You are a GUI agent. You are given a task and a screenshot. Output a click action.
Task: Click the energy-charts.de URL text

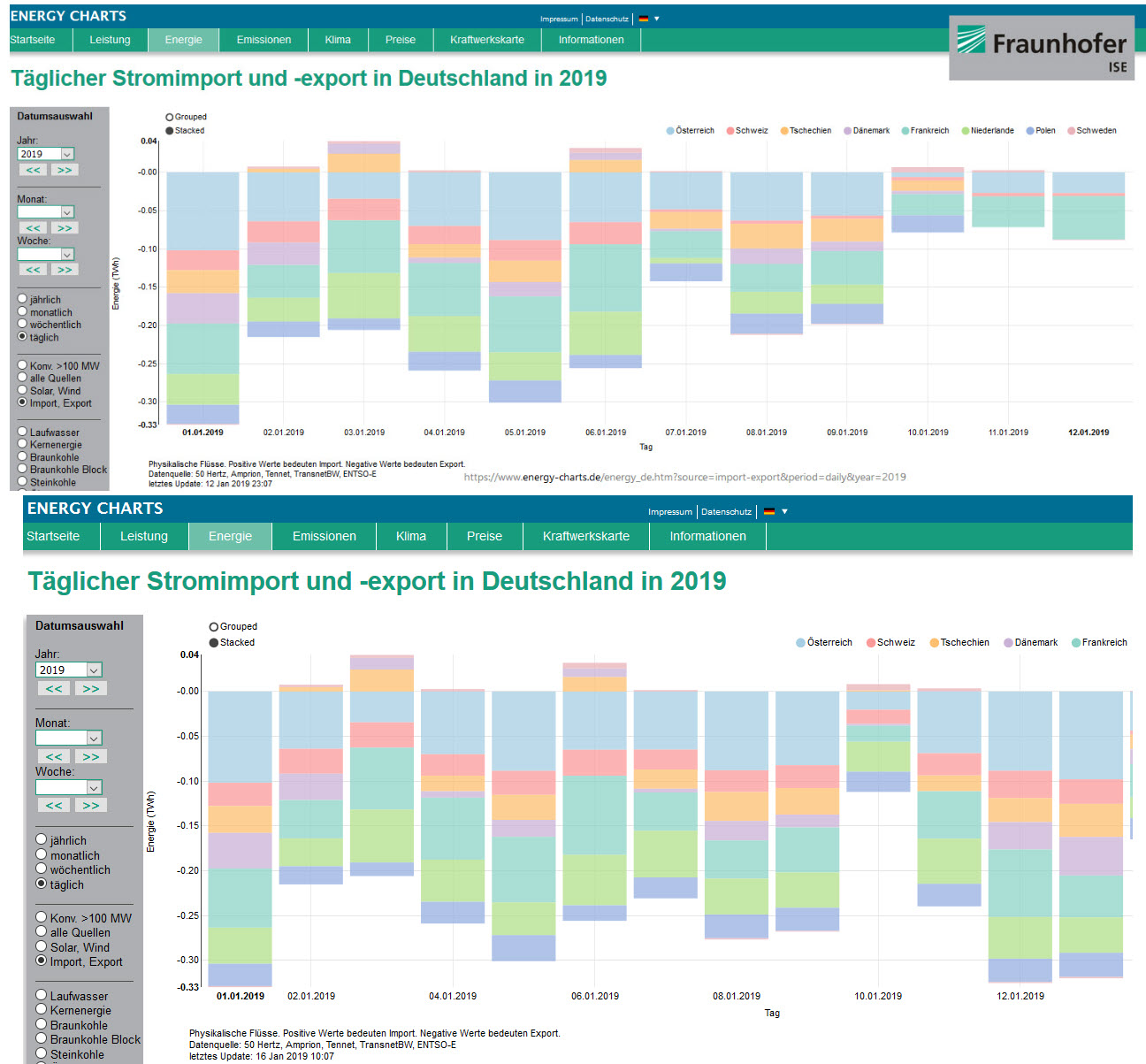684,477
